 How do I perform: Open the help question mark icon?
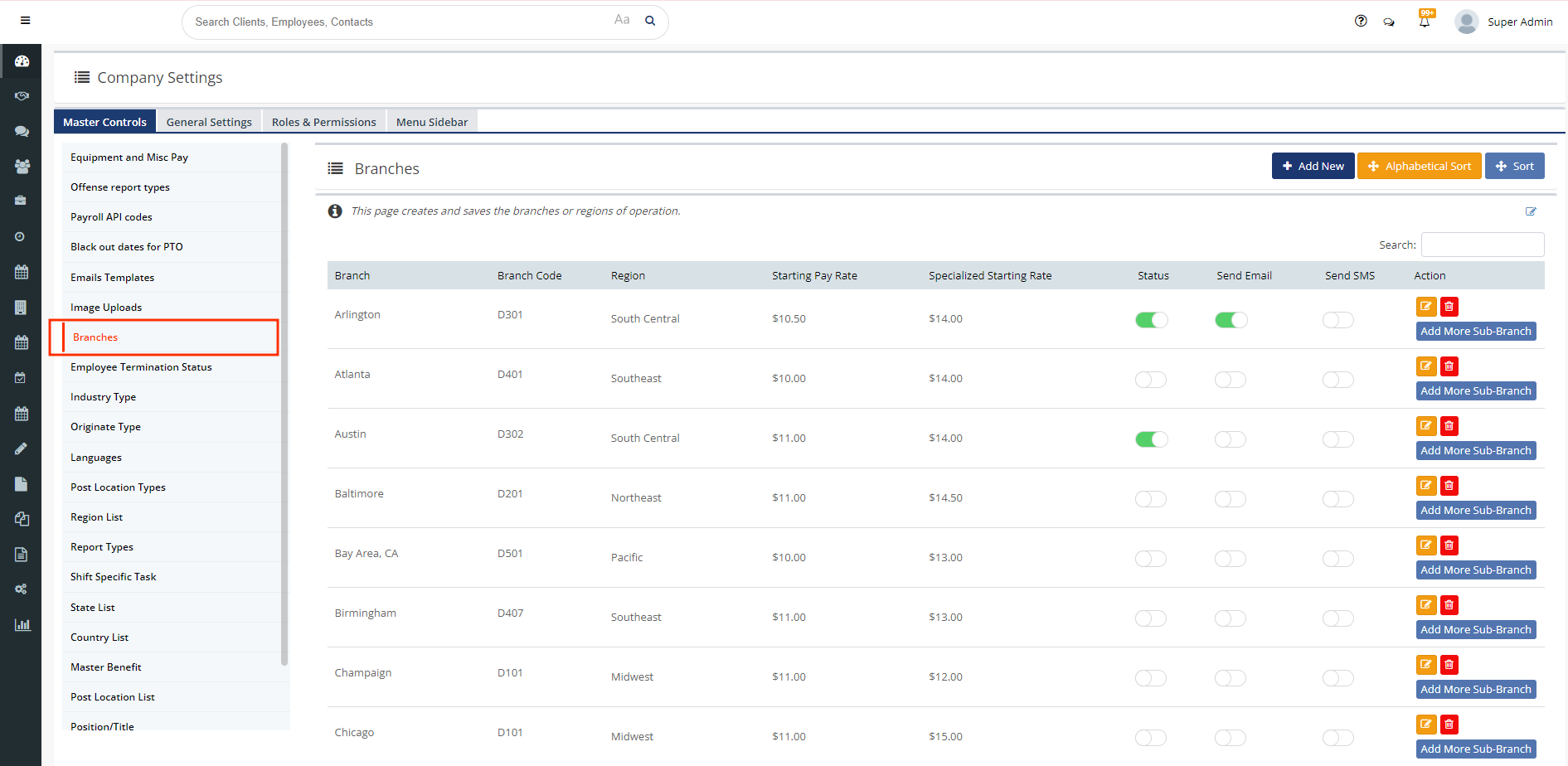[x=1361, y=22]
